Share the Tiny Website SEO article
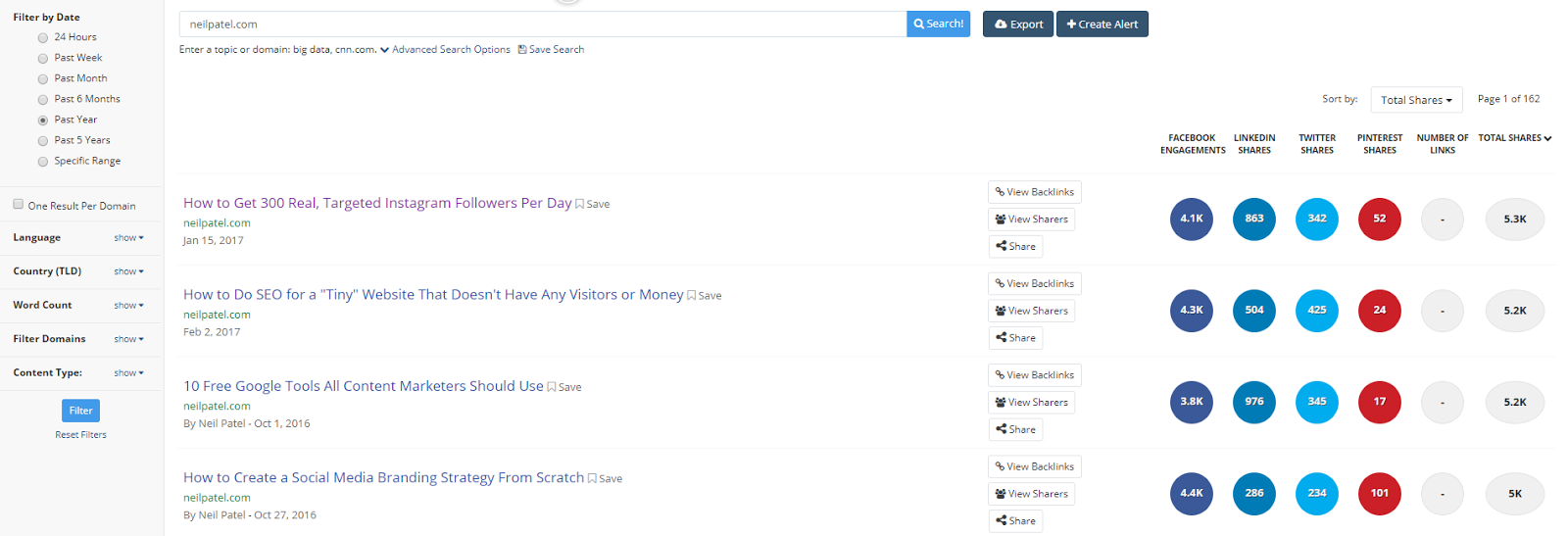1568x536 pixels. [x=1015, y=338]
